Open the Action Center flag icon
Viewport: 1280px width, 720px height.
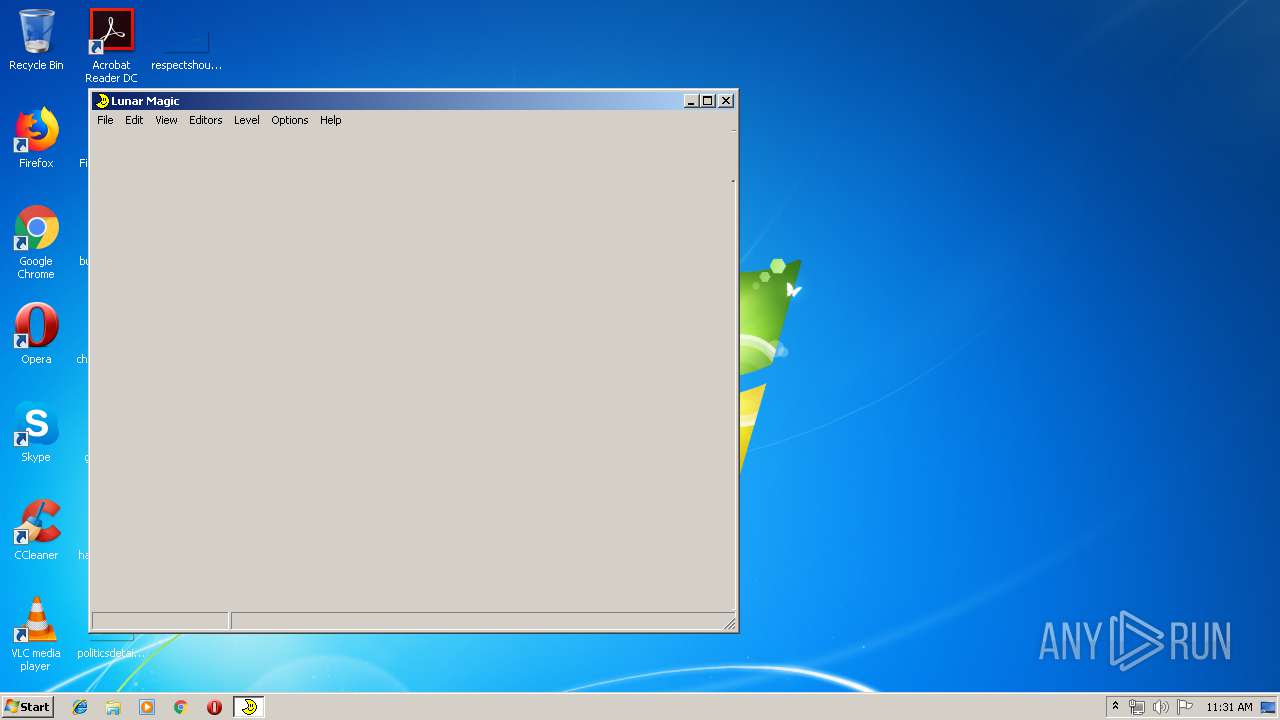coord(1185,707)
